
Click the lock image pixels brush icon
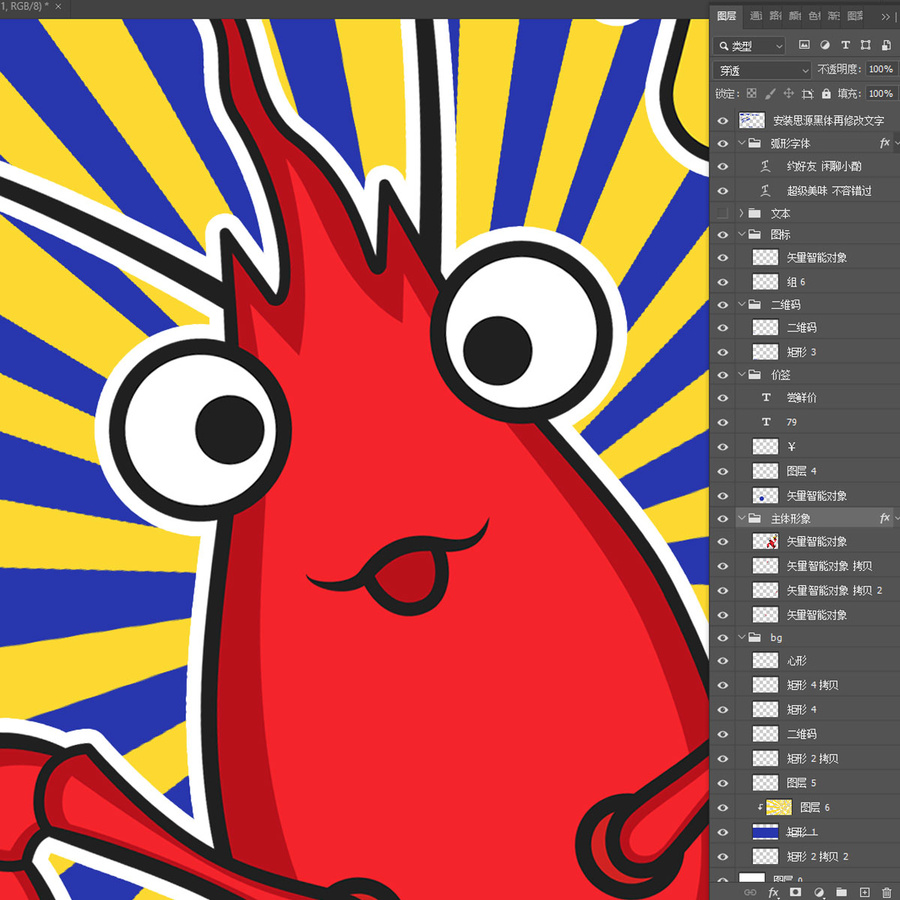770,94
